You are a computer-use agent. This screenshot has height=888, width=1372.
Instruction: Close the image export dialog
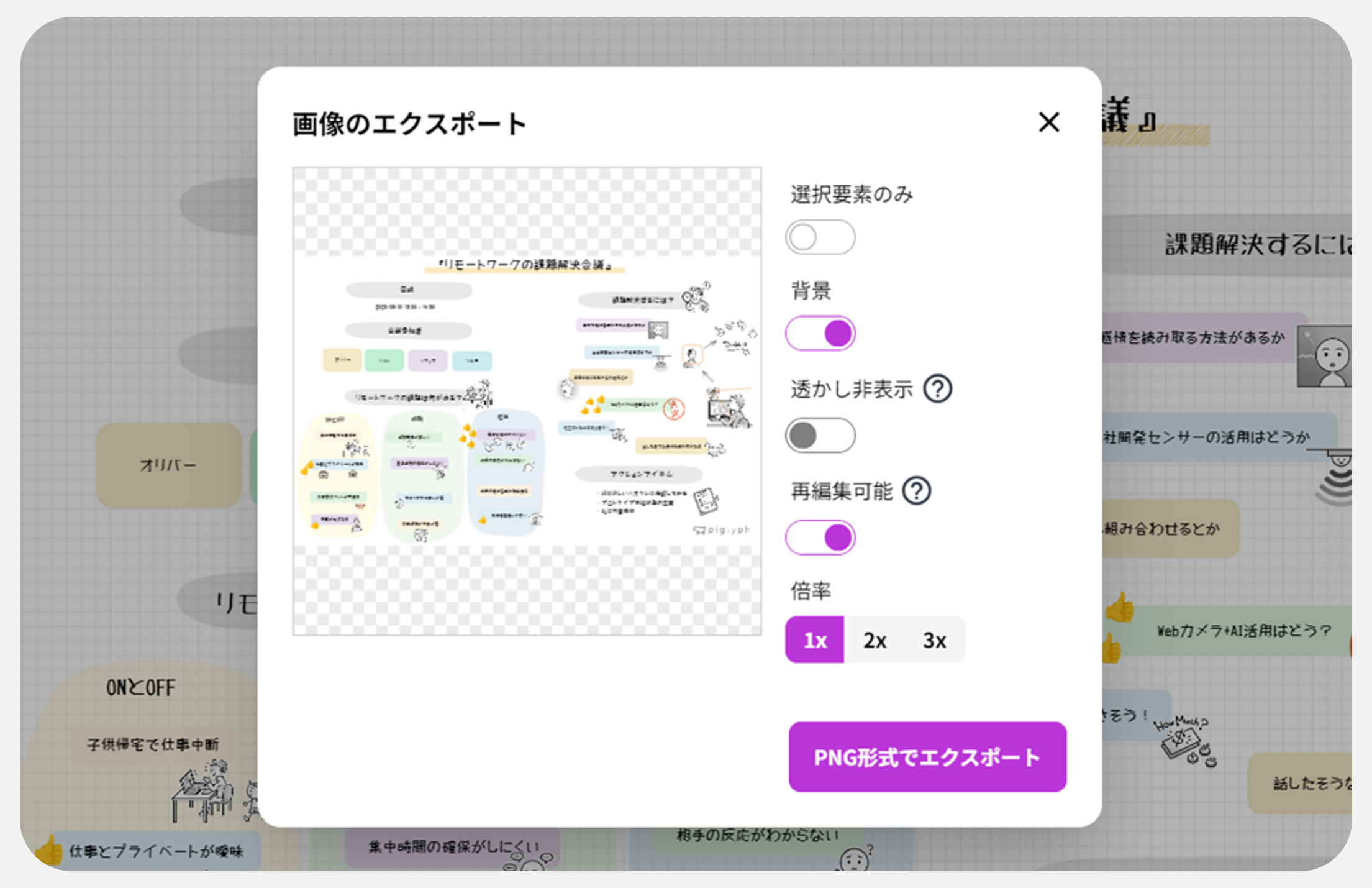(1049, 122)
